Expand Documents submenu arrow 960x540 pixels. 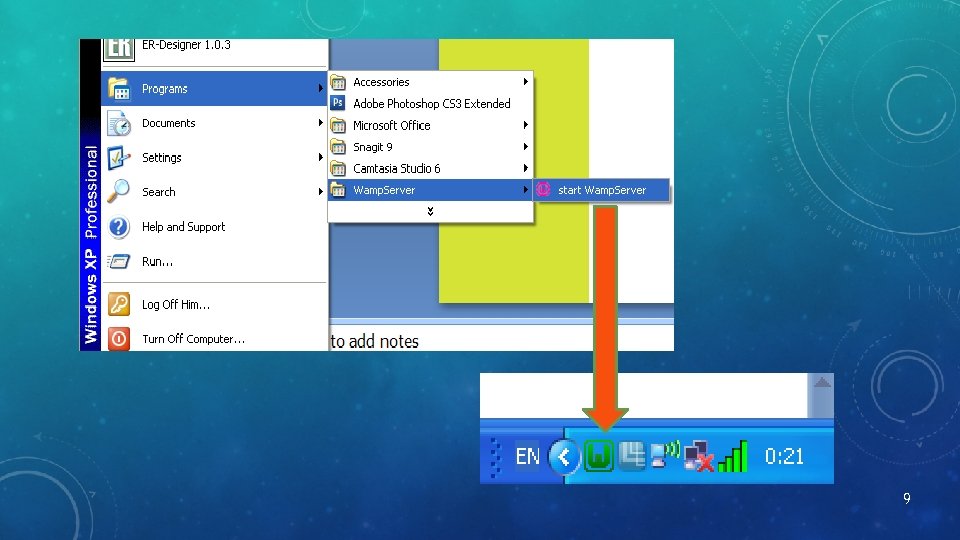(320, 123)
